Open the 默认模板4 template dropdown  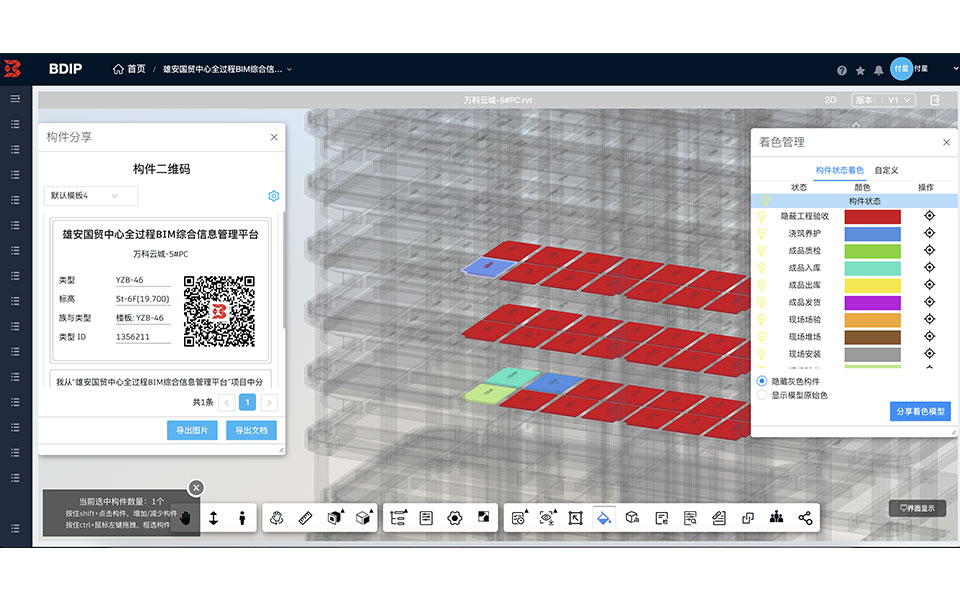click(x=91, y=196)
